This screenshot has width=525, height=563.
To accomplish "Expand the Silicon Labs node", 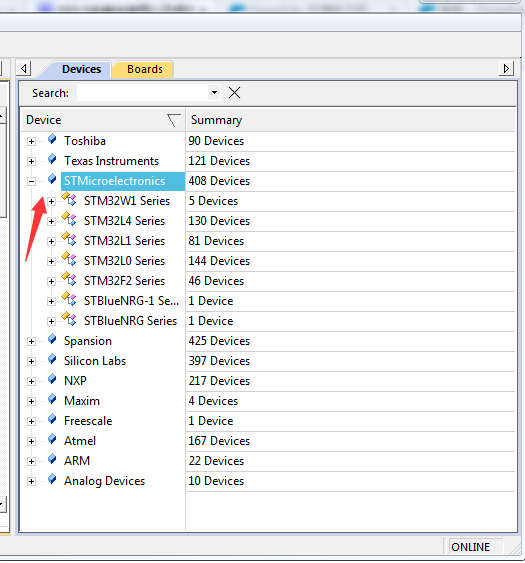I will coord(31,362).
